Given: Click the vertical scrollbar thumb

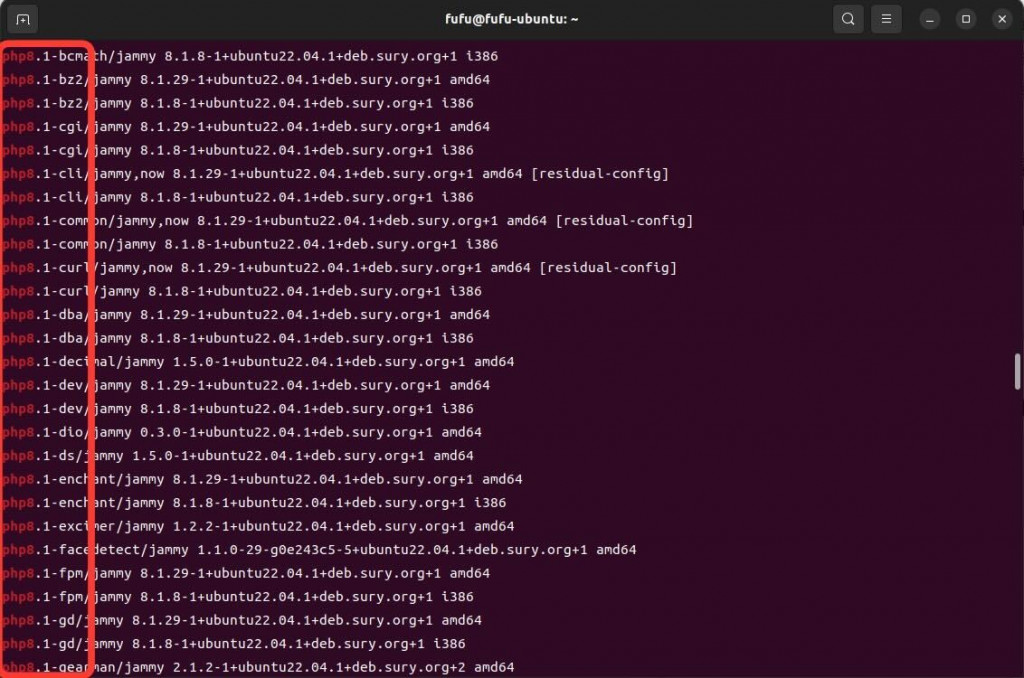Looking at the screenshot, I should (x=1017, y=371).
